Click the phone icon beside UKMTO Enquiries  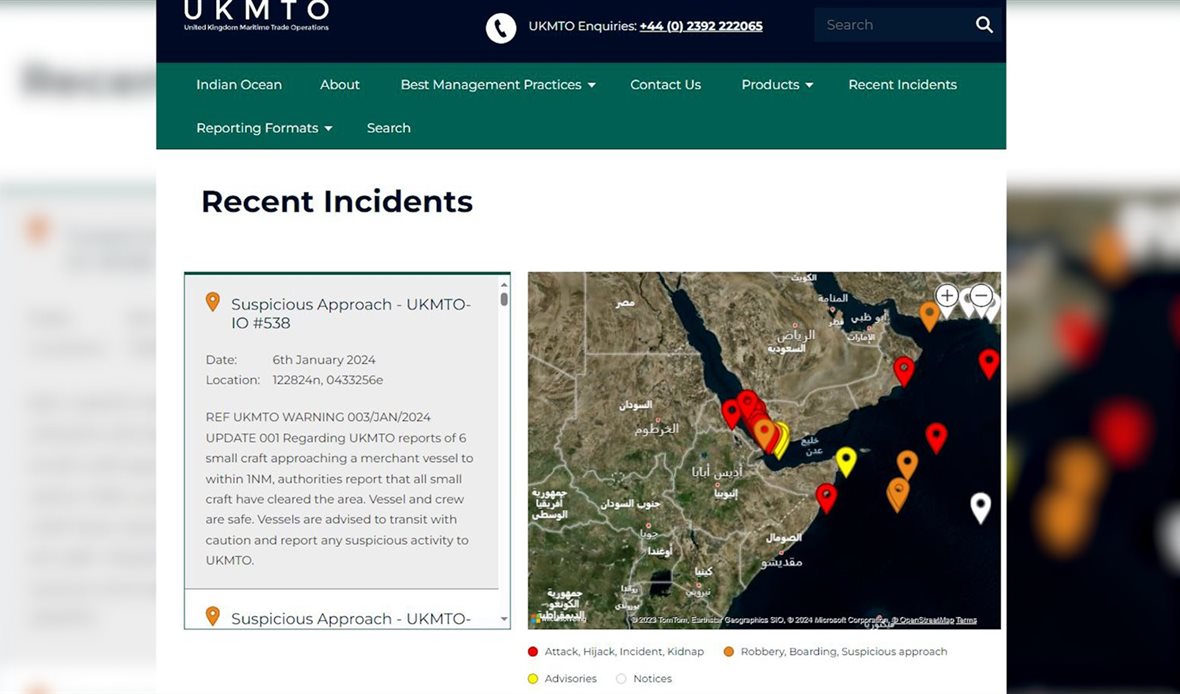(x=501, y=28)
